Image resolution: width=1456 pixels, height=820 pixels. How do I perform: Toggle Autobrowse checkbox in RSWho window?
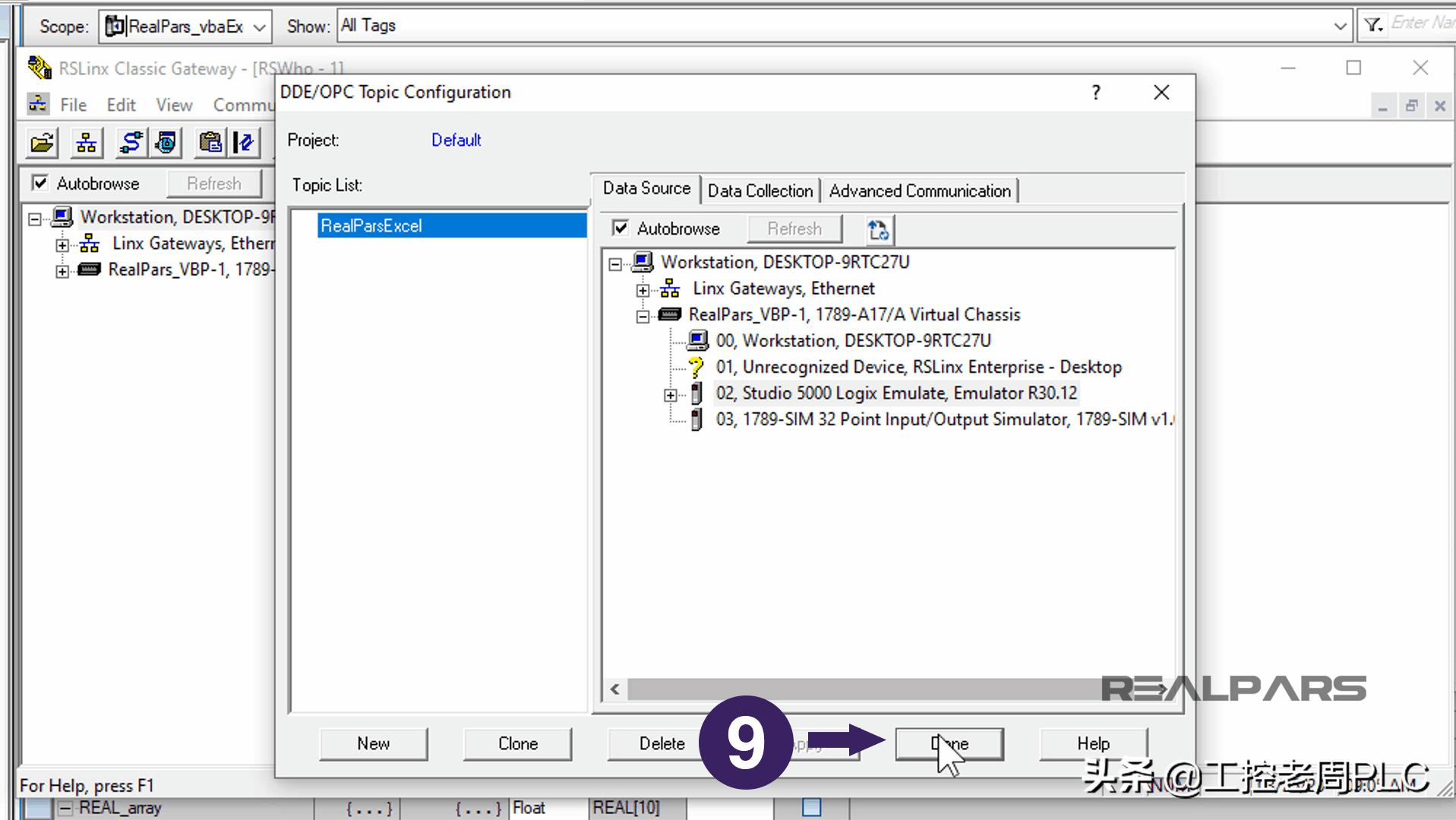pos(40,183)
